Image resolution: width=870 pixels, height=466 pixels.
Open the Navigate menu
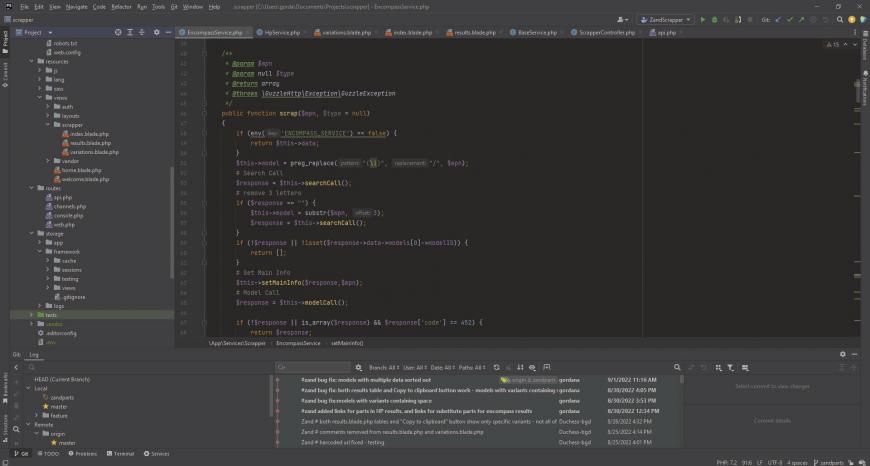77,7
